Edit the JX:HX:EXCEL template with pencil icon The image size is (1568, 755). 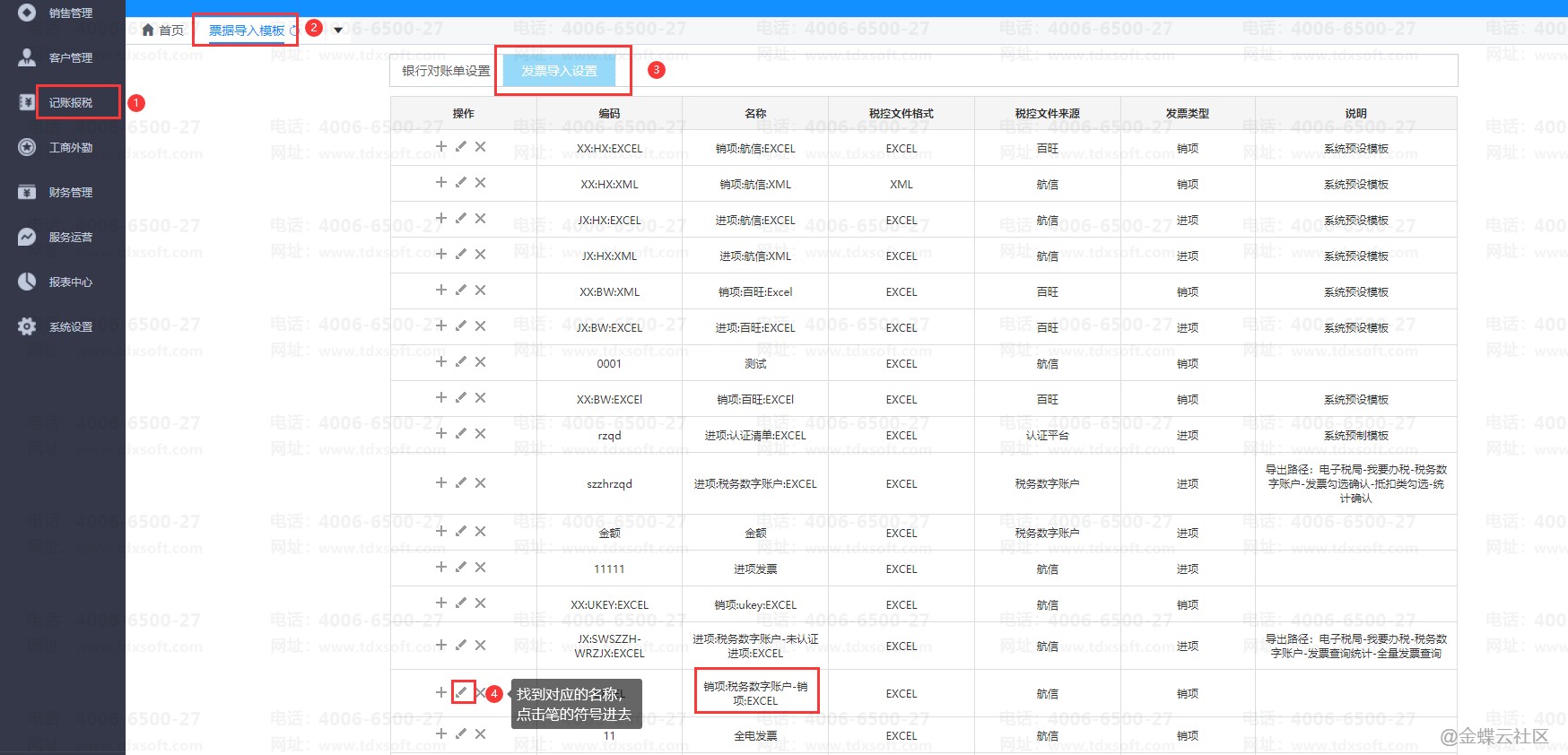click(x=461, y=218)
